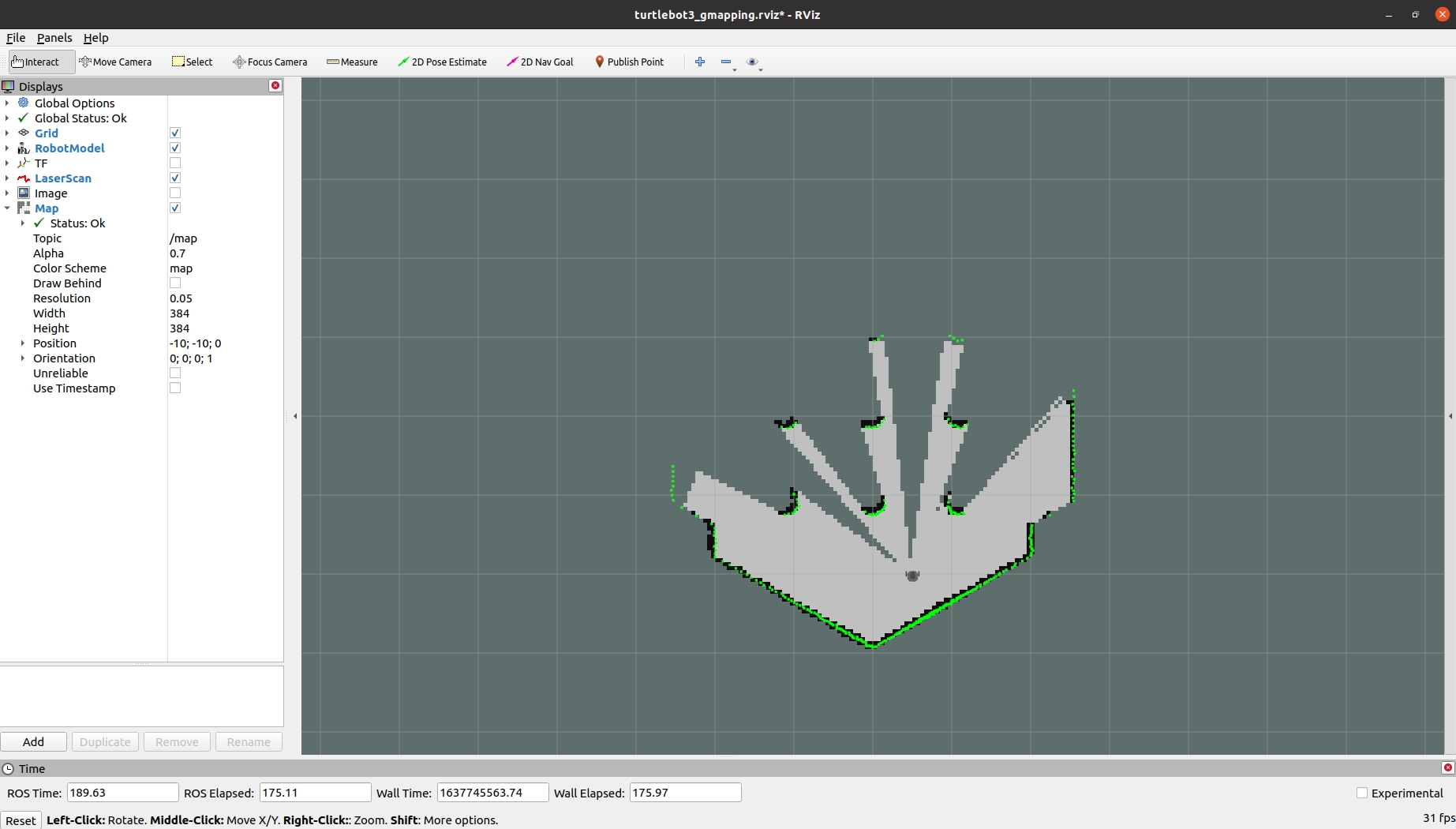
Task: Open the File menu
Action: point(15,37)
